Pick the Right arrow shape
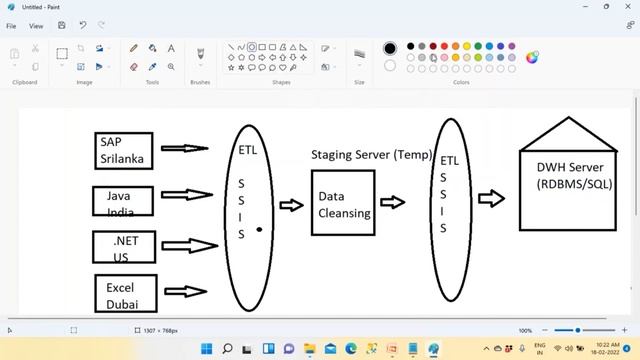Viewport: 640px width, 360px height. coord(262,58)
